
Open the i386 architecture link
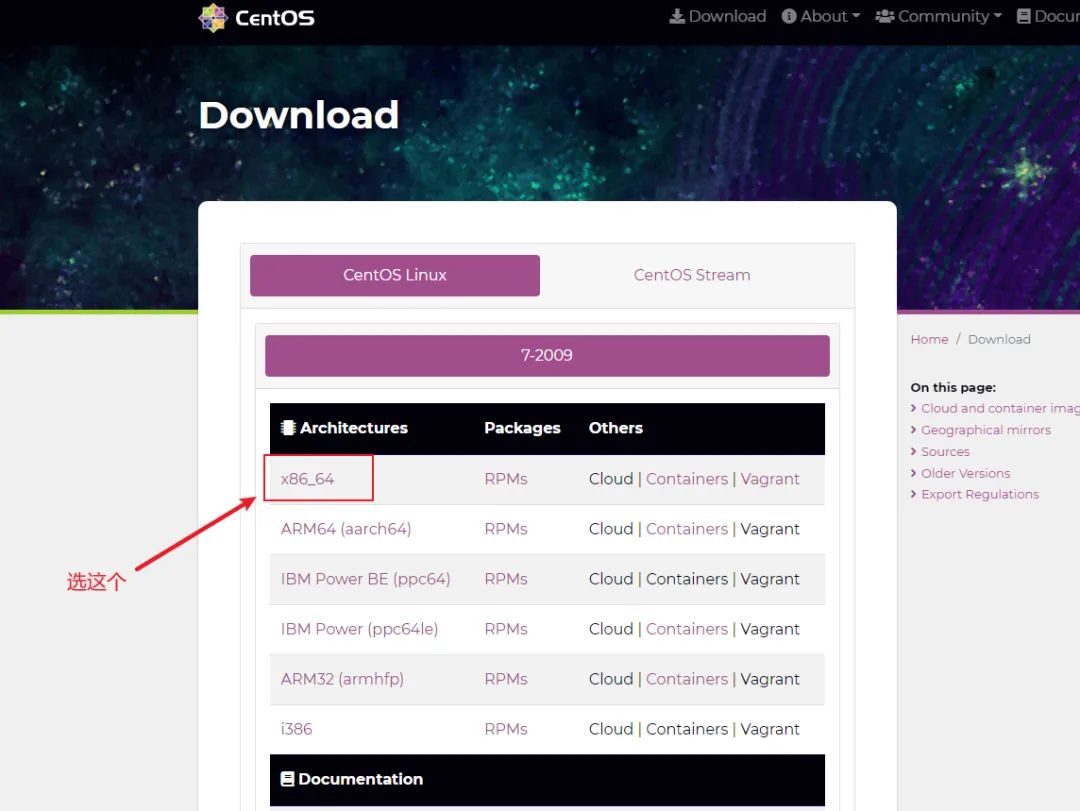296,729
